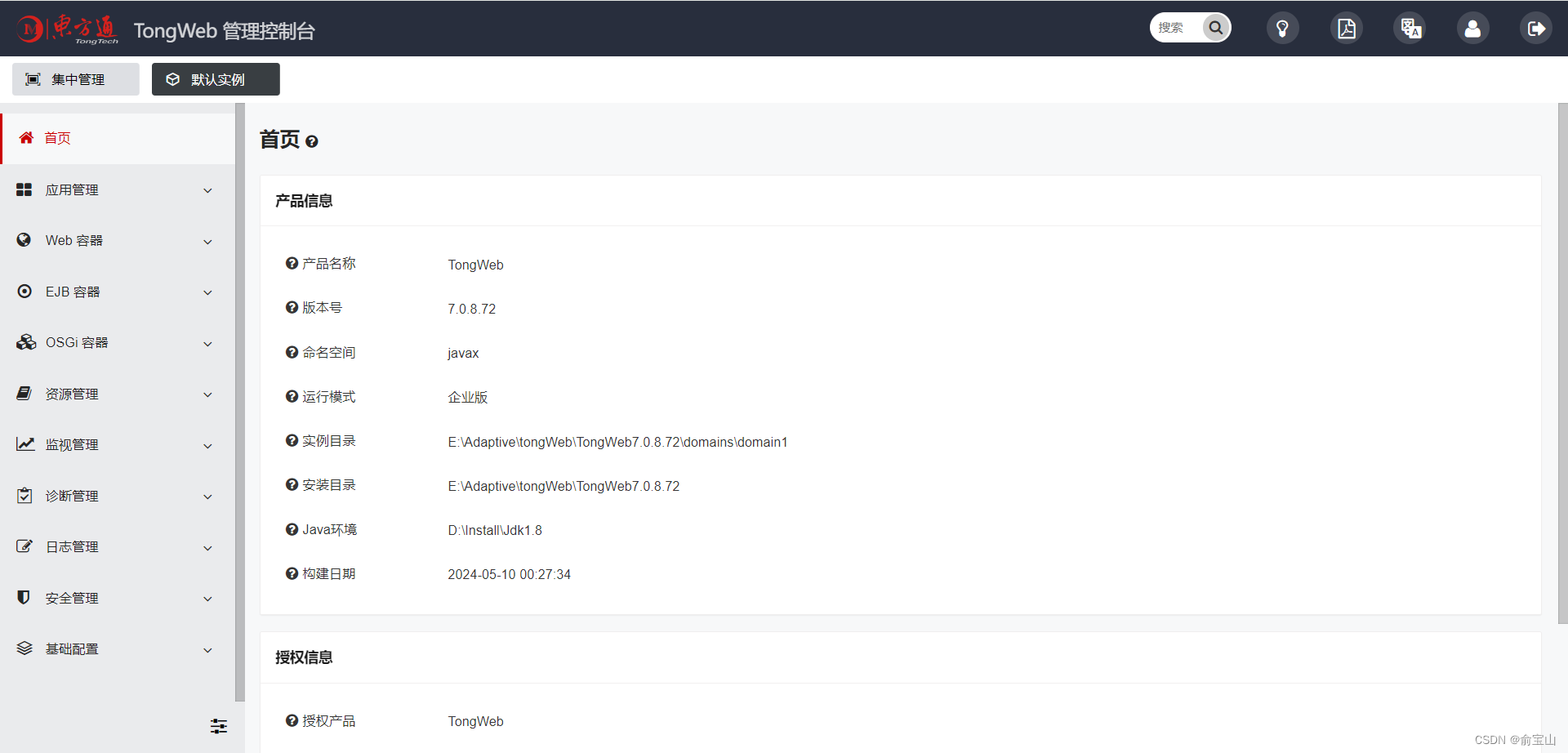Click the language translation icon
This screenshot has height=753, width=1568.
click(1410, 29)
